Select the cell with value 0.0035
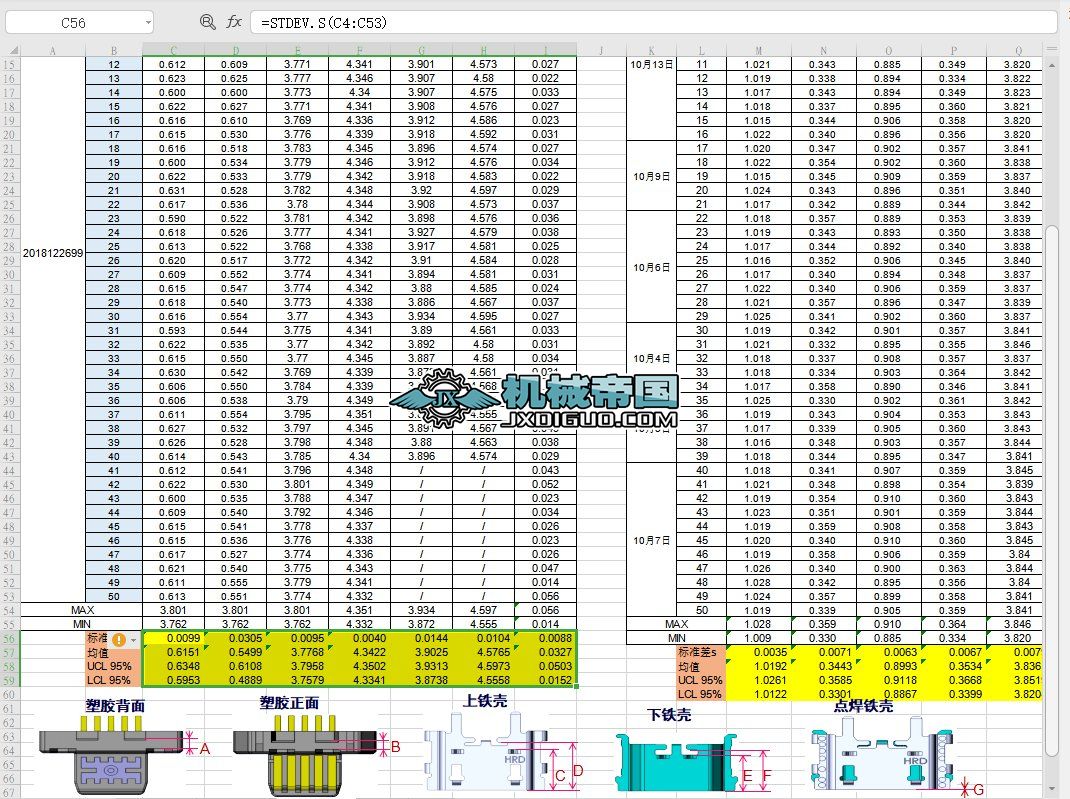Viewport: 1070px width, 799px height. tap(758, 652)
